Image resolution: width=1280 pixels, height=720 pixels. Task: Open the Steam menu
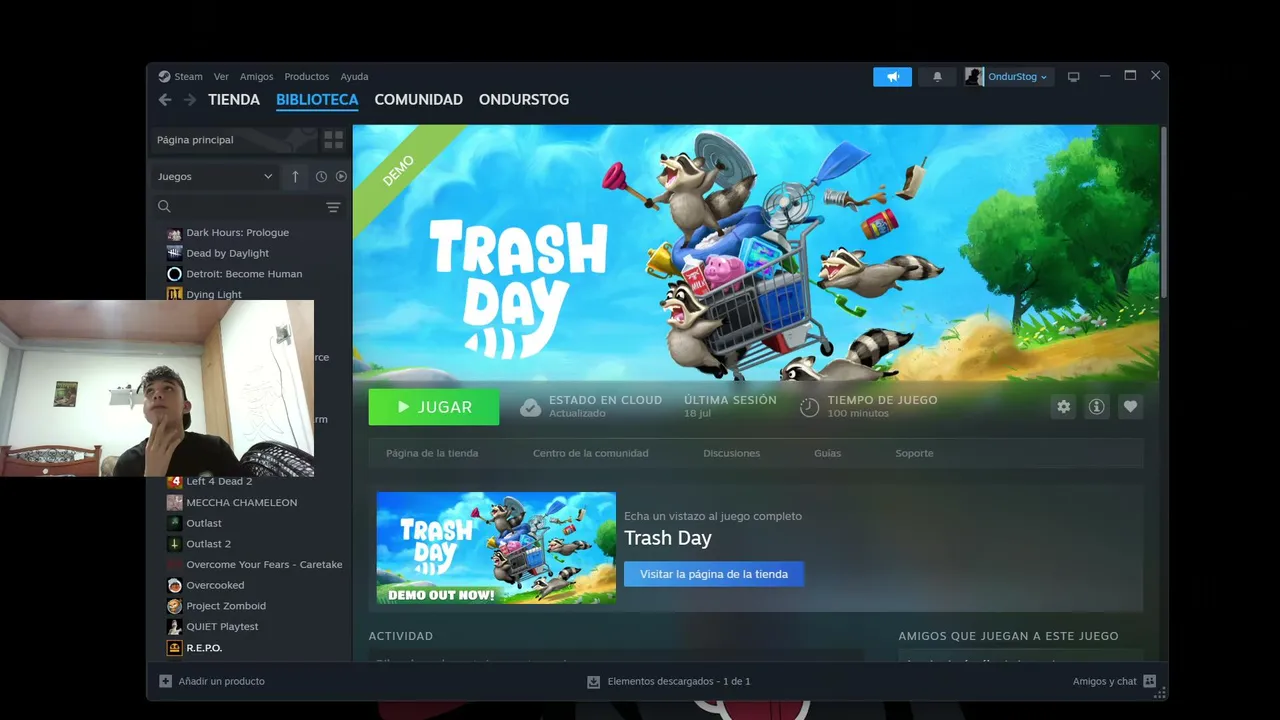(188, 77)
